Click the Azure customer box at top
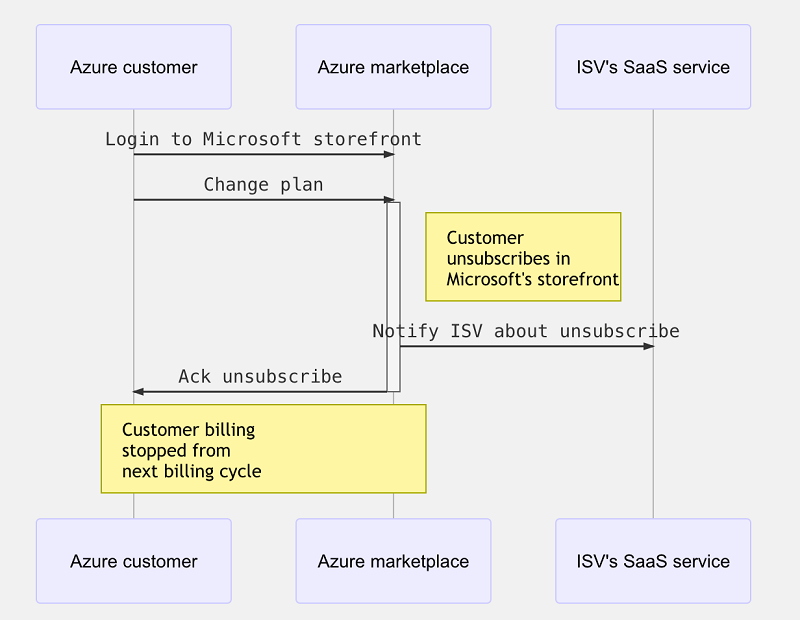800x620 pixels. [133, 66]
